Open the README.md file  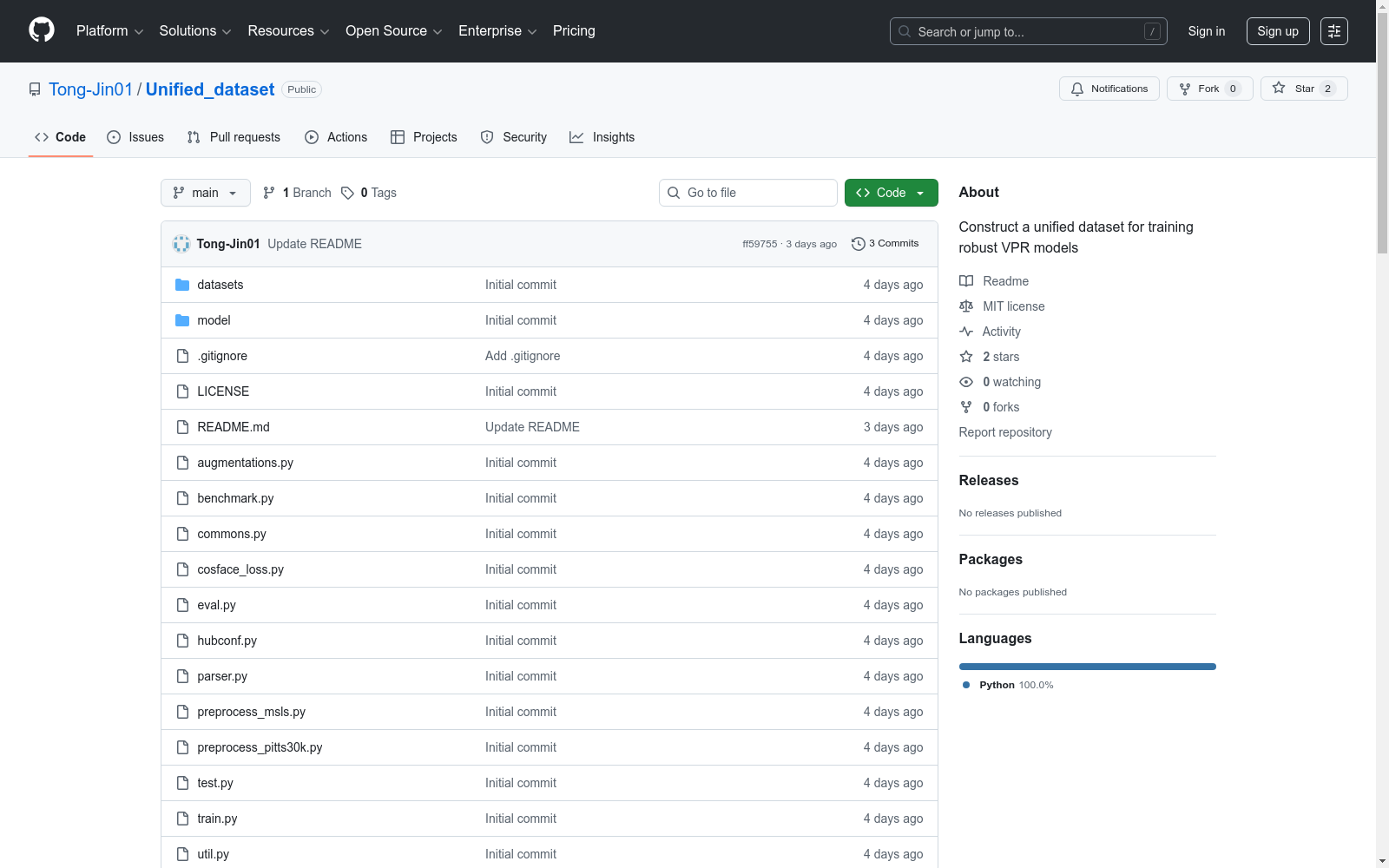tap(234, 427)
